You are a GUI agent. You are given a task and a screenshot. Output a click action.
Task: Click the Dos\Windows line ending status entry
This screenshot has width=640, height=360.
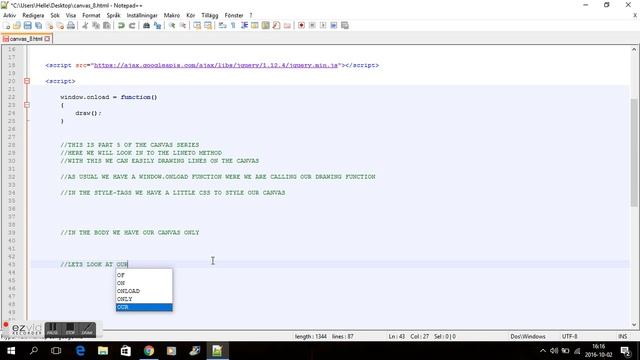[528, 336]
